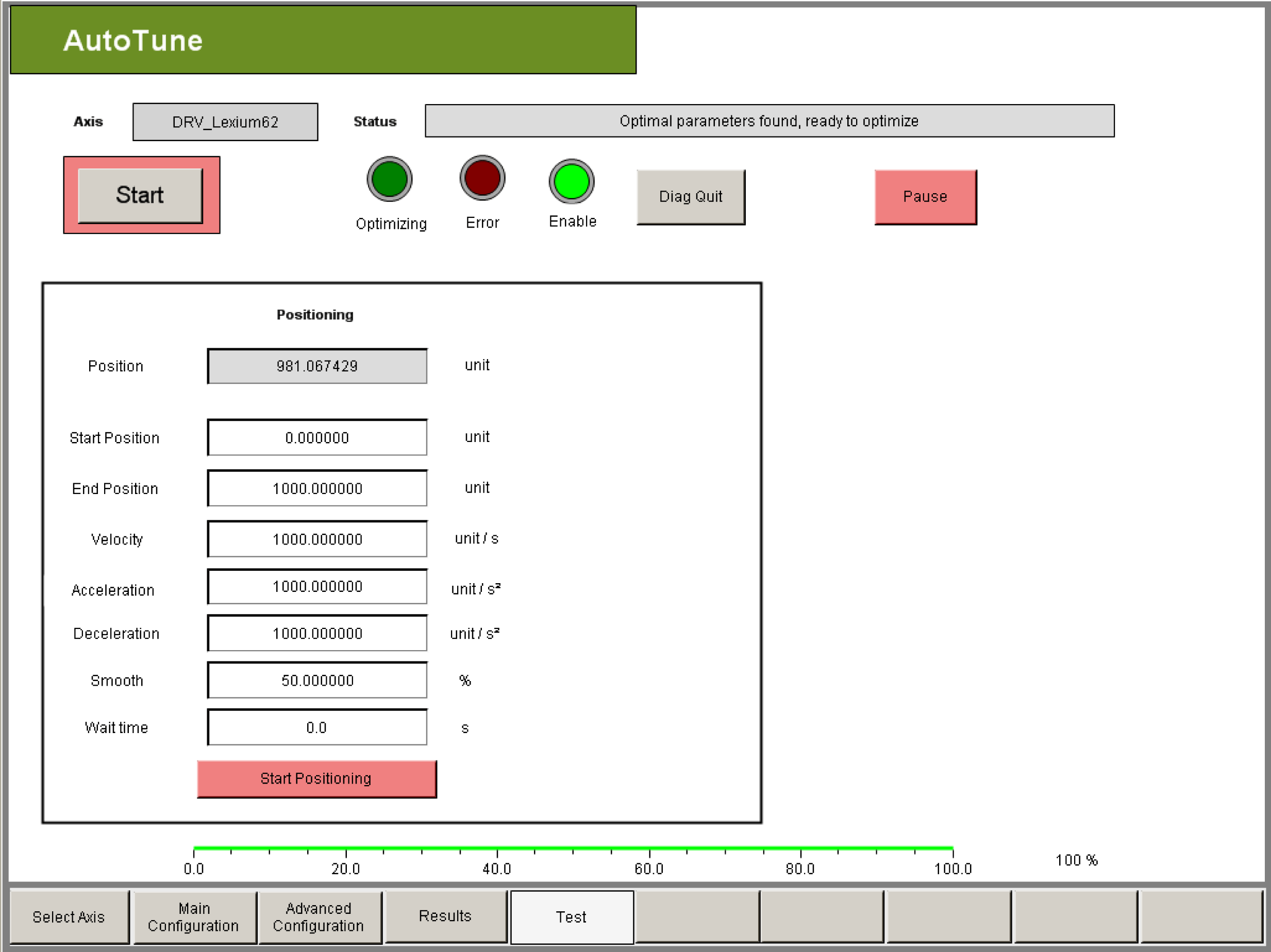Screen dimensions: 1271x952
Task: Click the Start Positioning button
Action: tap(316, 778)
